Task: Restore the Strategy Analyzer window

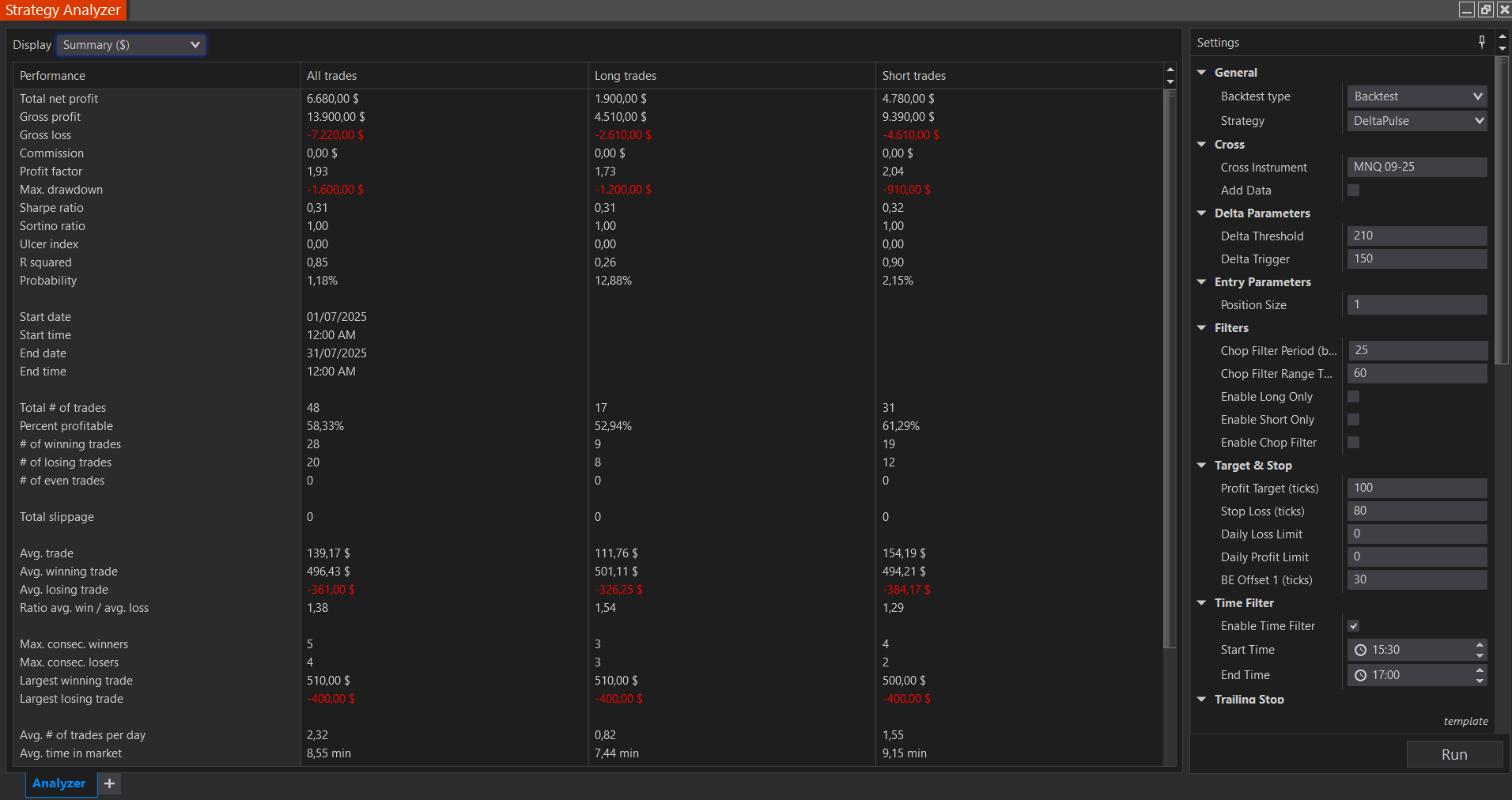Action: (1485, 9)
